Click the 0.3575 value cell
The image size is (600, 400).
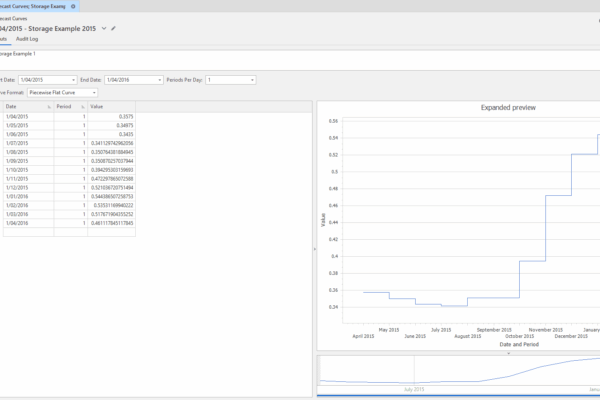click(x=111, y=117)
